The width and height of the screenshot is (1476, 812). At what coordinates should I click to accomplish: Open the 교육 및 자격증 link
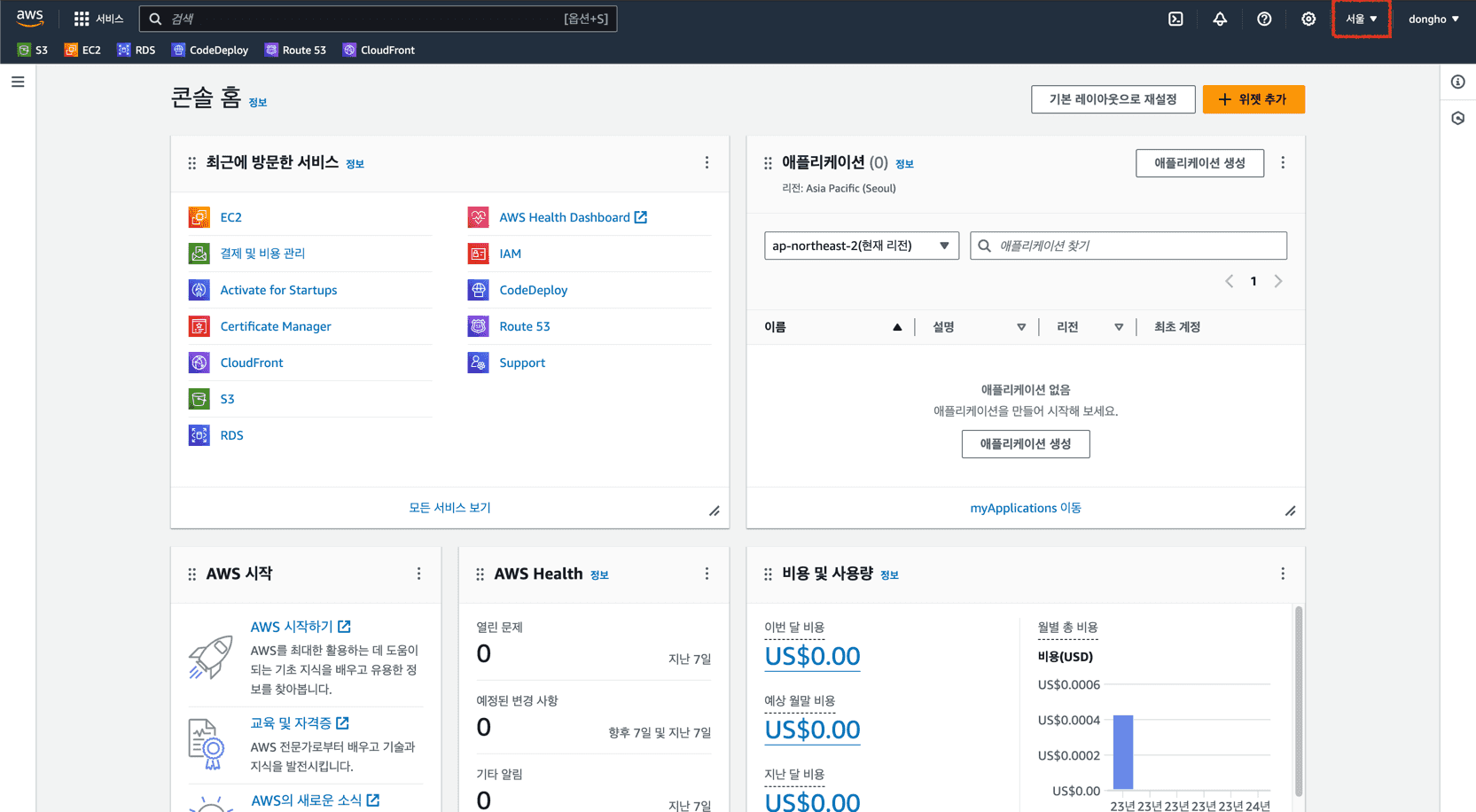click(x=300, y=723)
